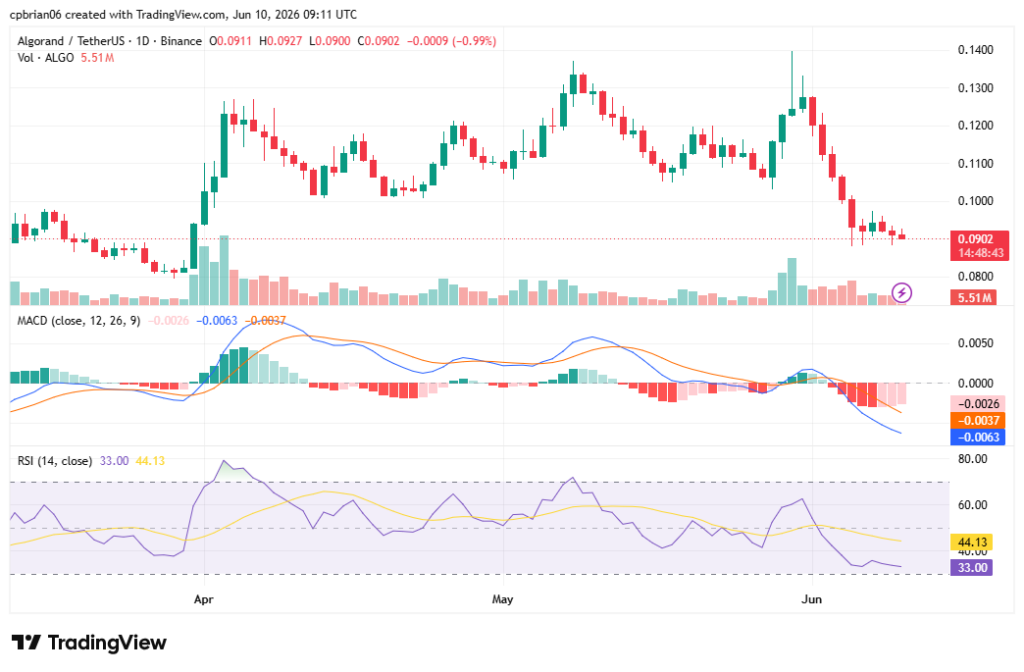The image size is (1024, 672).
Task: Click the May label on the time axis
Action: (502, 599)
